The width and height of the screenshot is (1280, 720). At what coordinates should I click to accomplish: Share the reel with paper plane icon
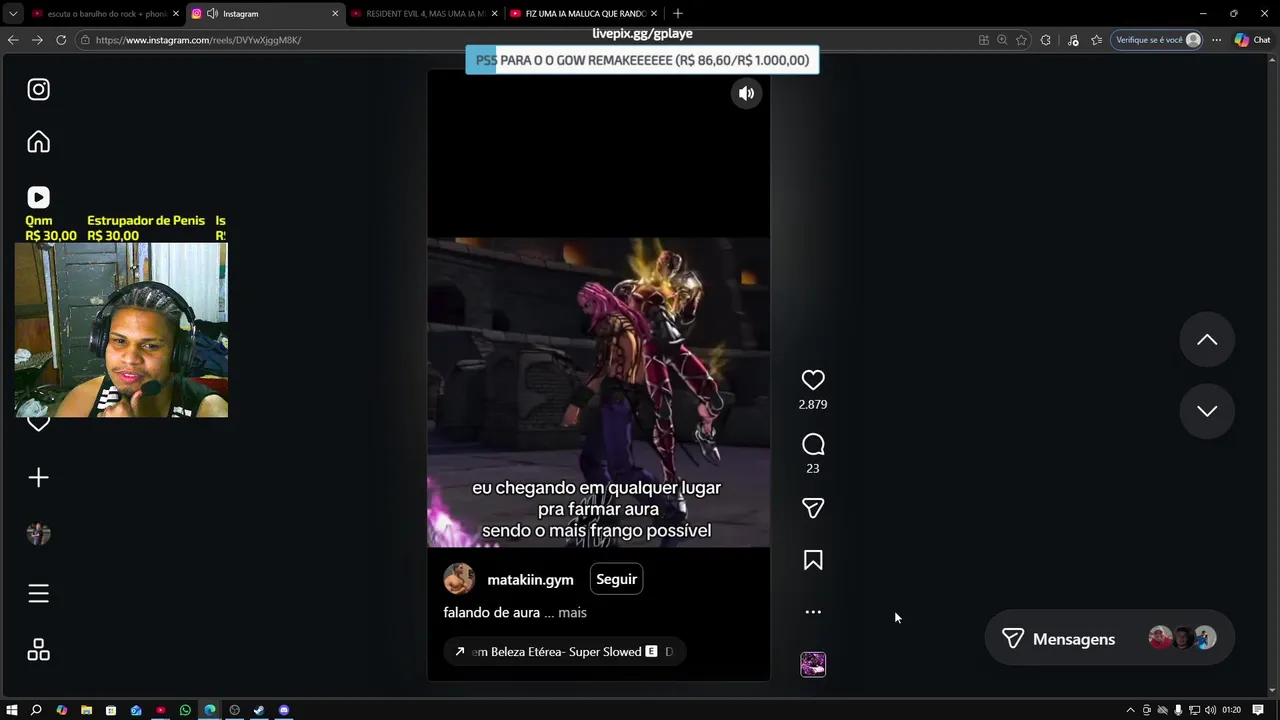pyautogui.click(x=813, y=508)
